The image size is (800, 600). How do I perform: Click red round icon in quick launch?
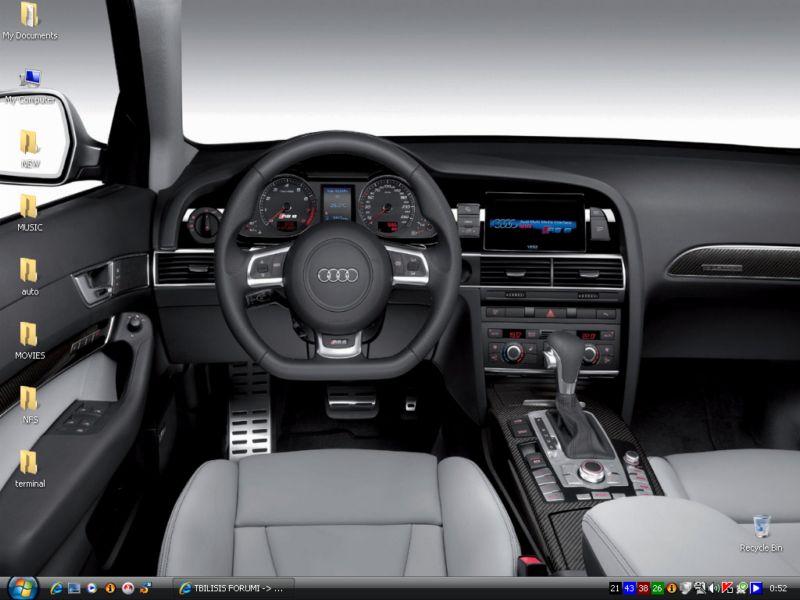click(128, 588)
